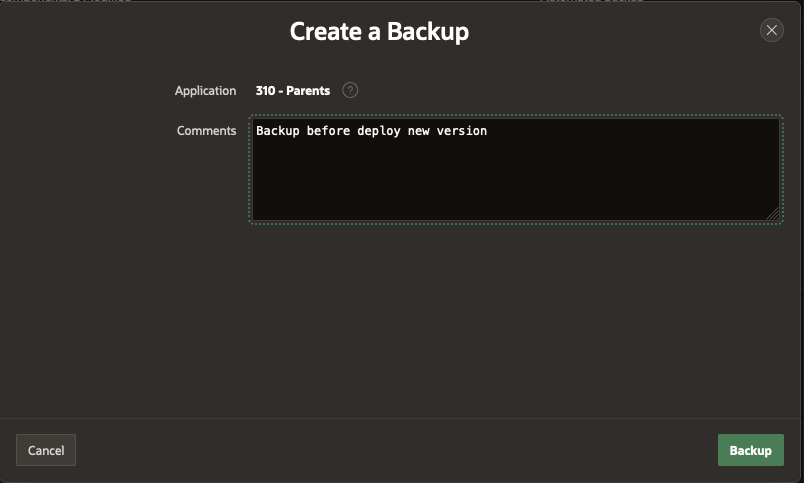804x483 pixels.
Task: Click the Backup button
Action: (750, 450)
